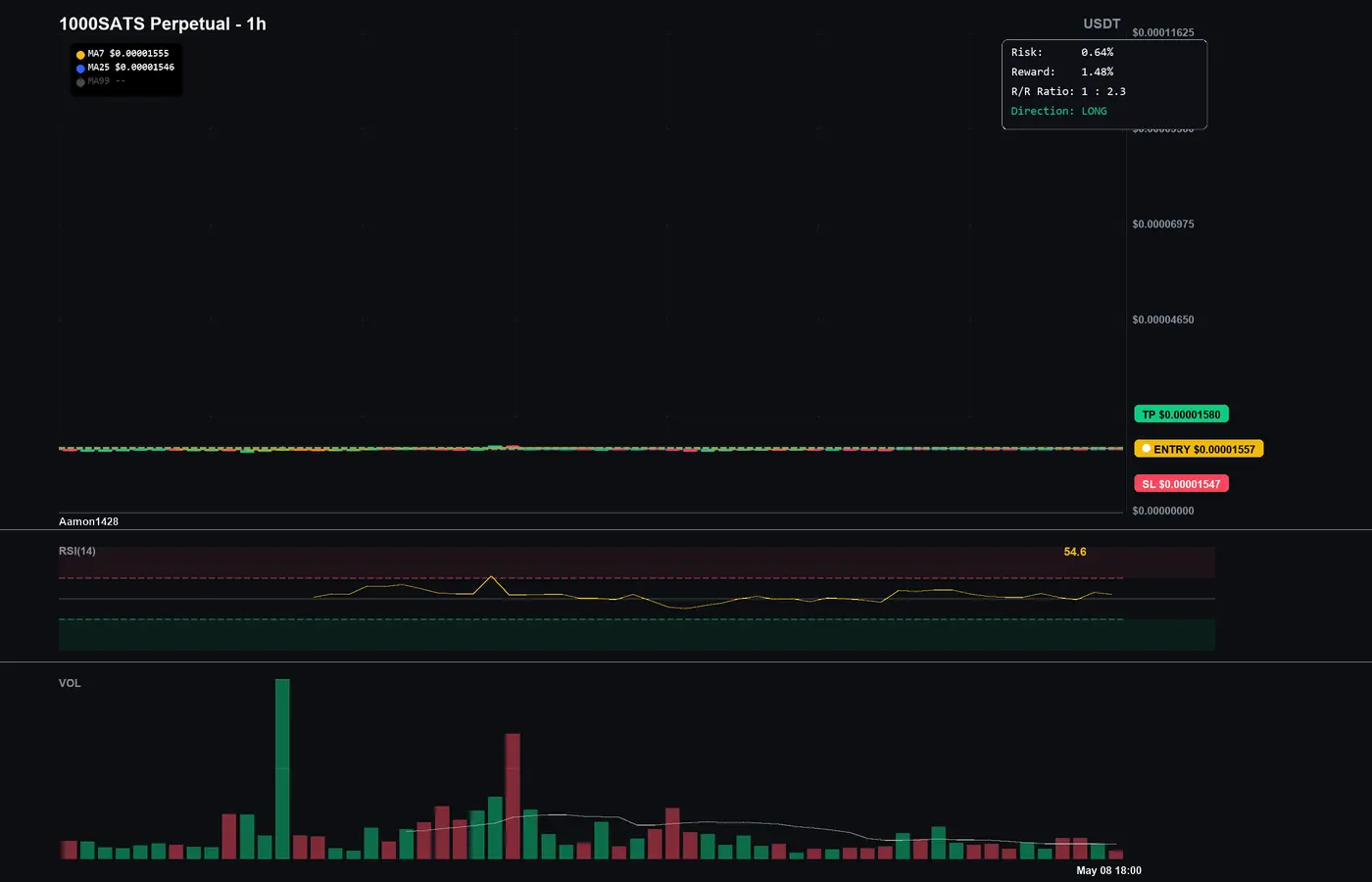The width and height of the screenshot is (1372, 882).
Task: Click the MA25 $0.00001546 legend value
Action: click(x=131, y=68)
